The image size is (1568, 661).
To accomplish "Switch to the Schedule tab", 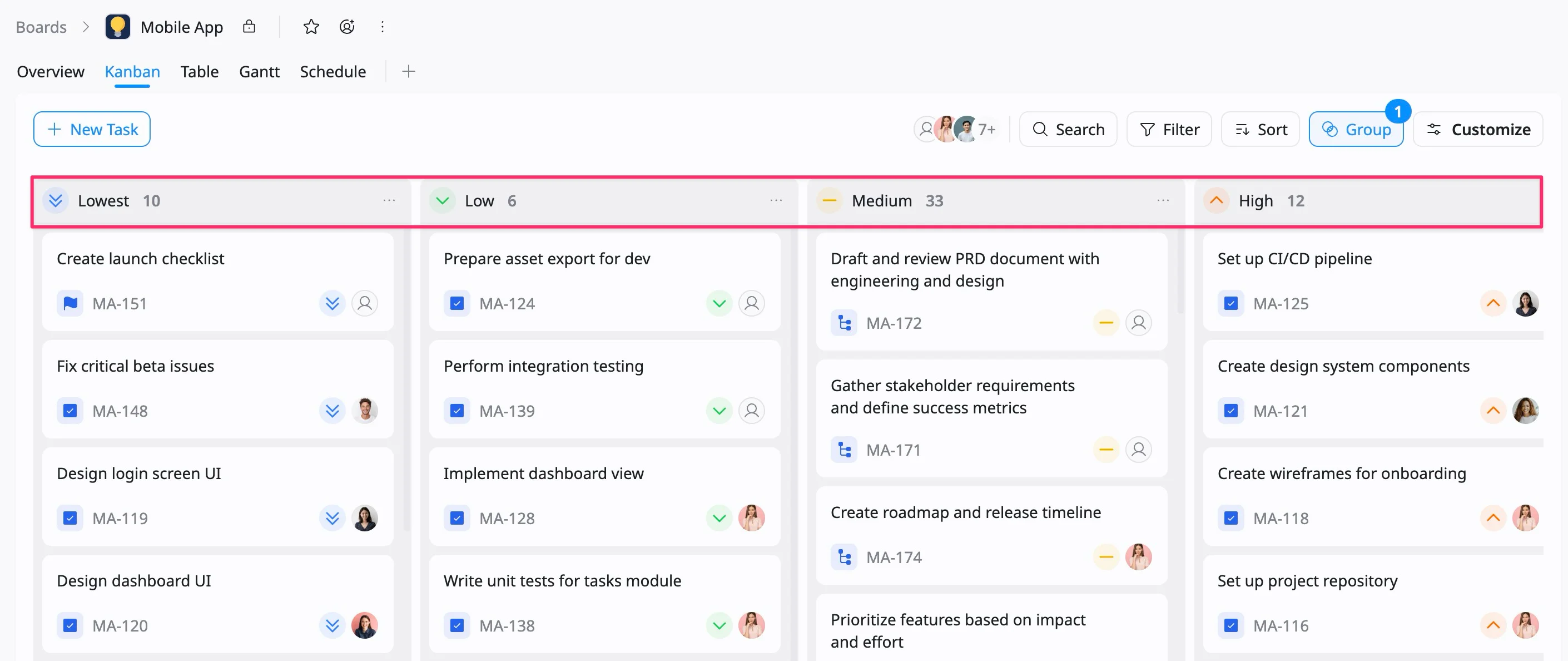I will 333,72.
